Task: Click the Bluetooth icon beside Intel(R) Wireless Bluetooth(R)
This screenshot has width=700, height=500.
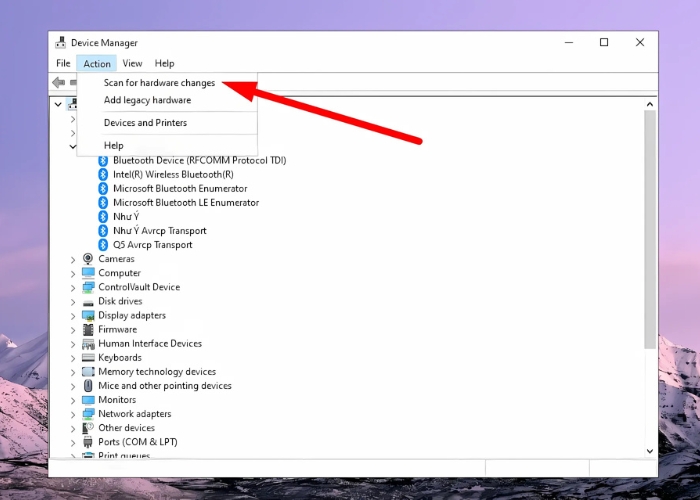Action: pyautogui.click(x=103, y=174)
